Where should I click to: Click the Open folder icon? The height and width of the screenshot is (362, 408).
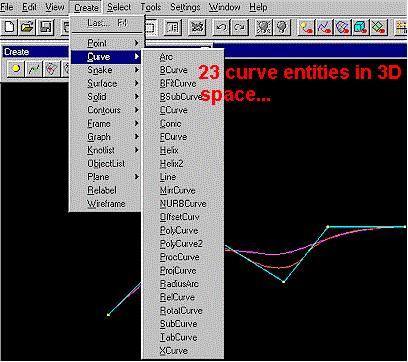click(x=27, y=27)
